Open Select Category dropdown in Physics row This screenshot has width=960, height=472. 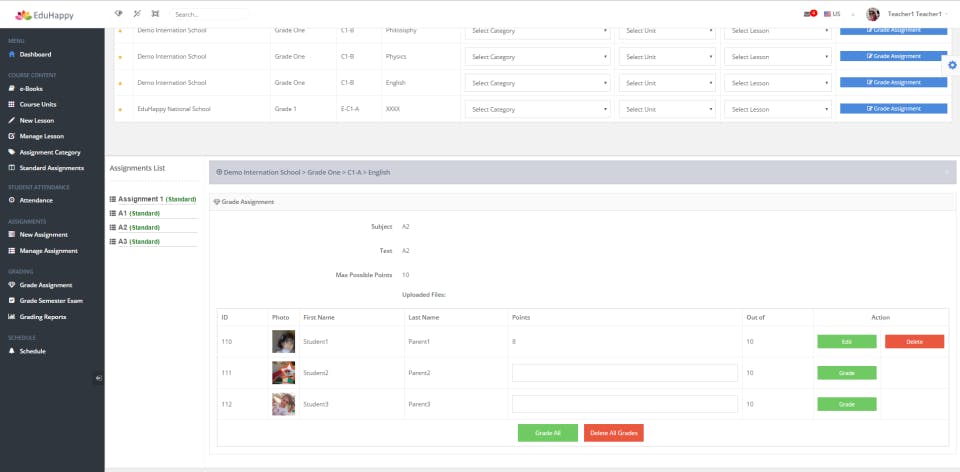tap(538, 57)
